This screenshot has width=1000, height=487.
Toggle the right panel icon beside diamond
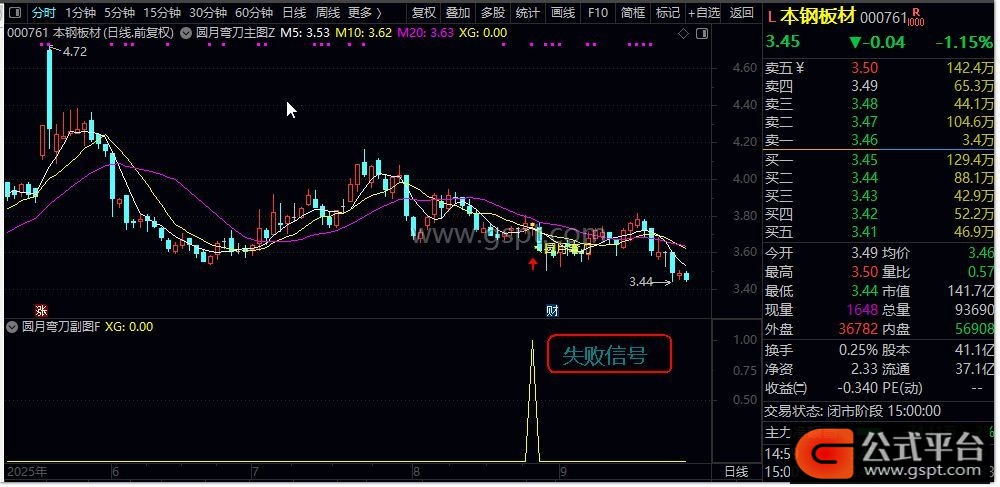pos(702,34)
